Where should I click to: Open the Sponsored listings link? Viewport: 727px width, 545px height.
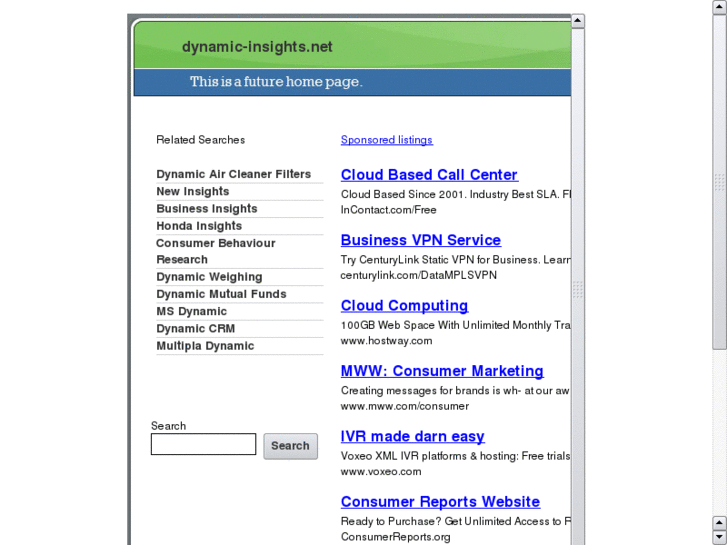coord(387,140)
